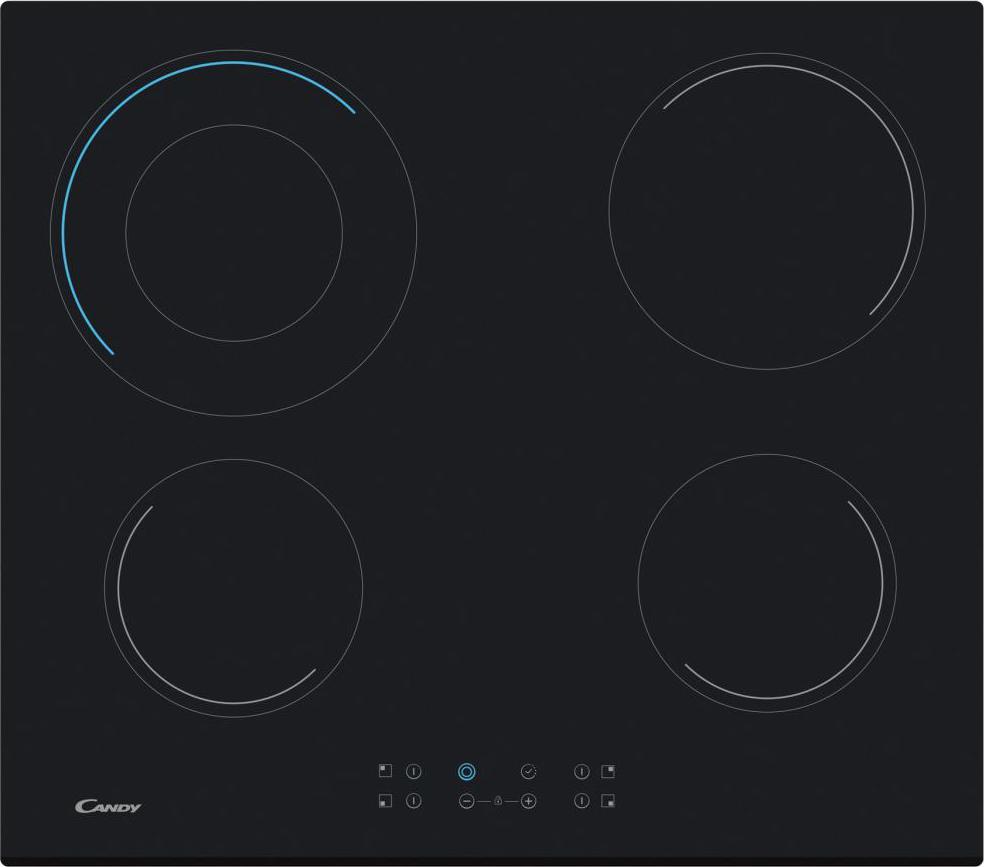Turn on the front-right zone power key
The height and width of the screenshot is (867, 984).
tap(582, 801)
